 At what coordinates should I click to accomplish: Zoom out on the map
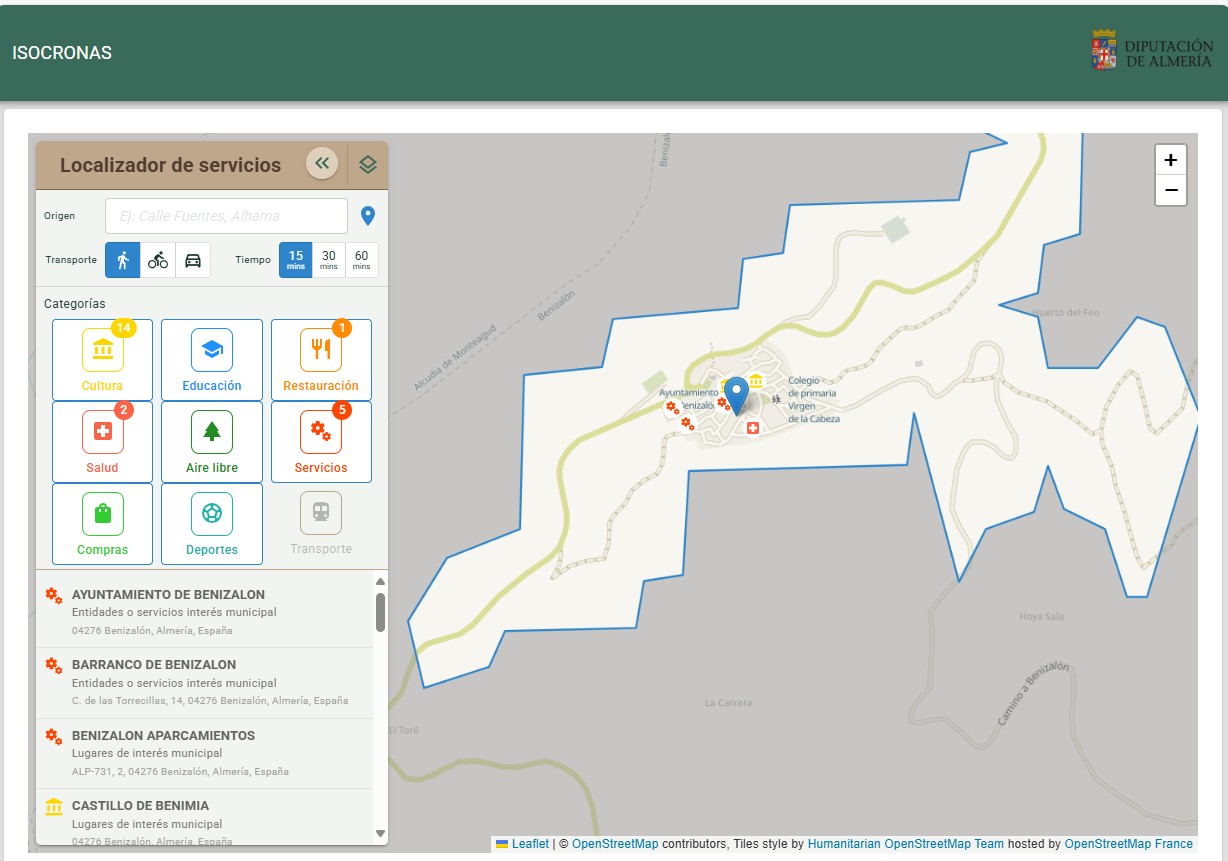tap(1171, 190)
